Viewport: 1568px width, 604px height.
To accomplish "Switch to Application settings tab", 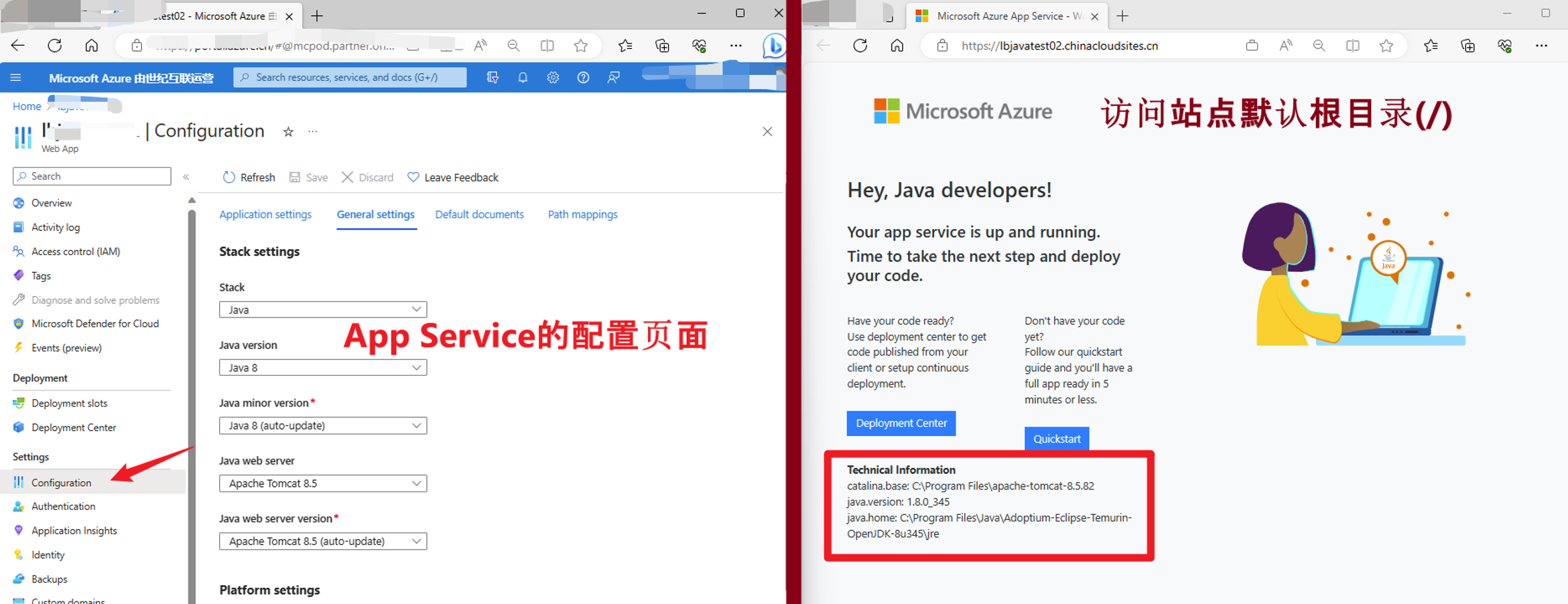I will tap(265, 214).
